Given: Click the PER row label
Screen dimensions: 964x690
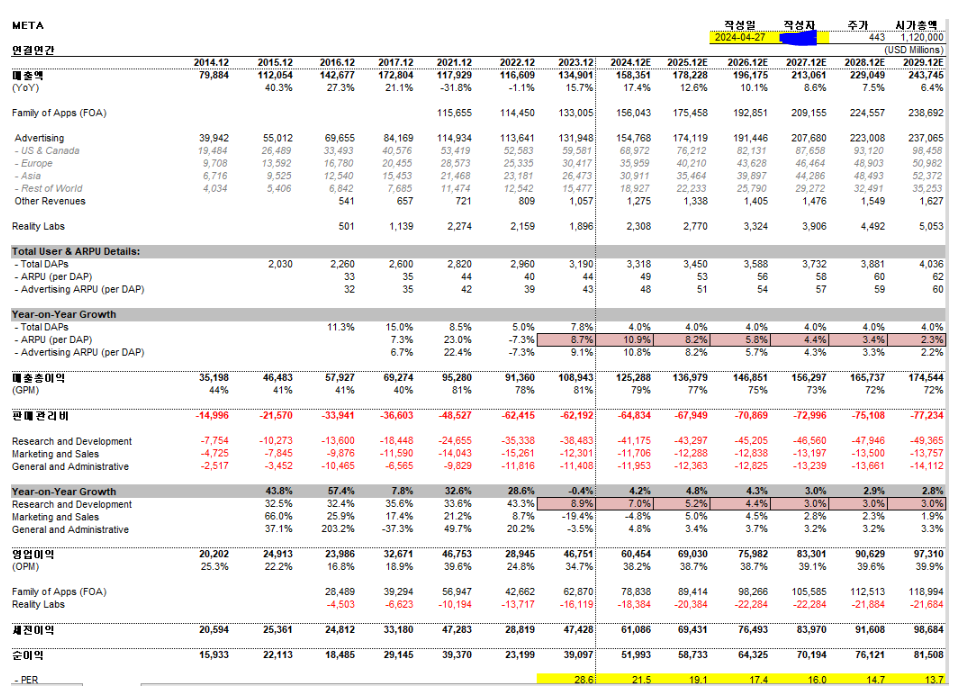Looking at the screenshot, I should [27, 680].
